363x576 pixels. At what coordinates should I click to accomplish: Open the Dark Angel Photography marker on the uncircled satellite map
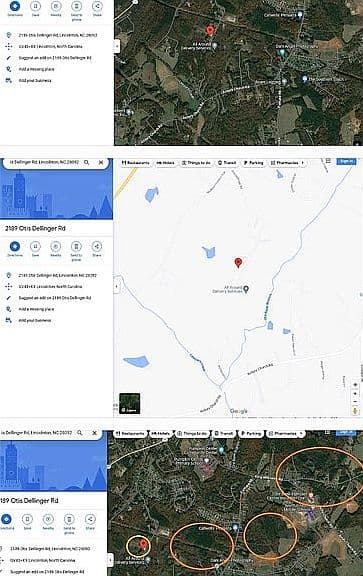[x=282, y=52]
